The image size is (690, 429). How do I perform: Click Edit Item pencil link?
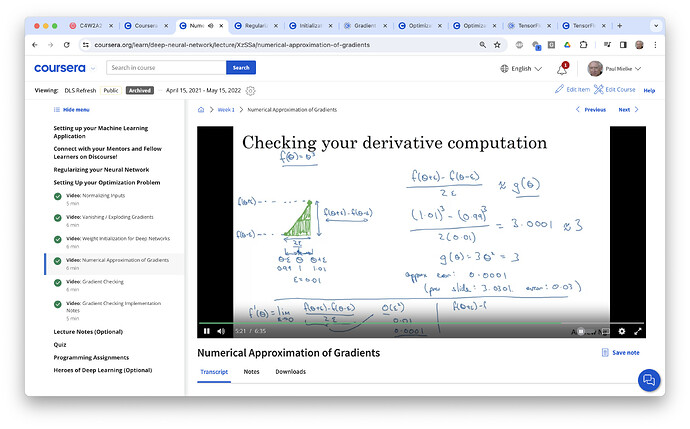(x=573, y=89)
